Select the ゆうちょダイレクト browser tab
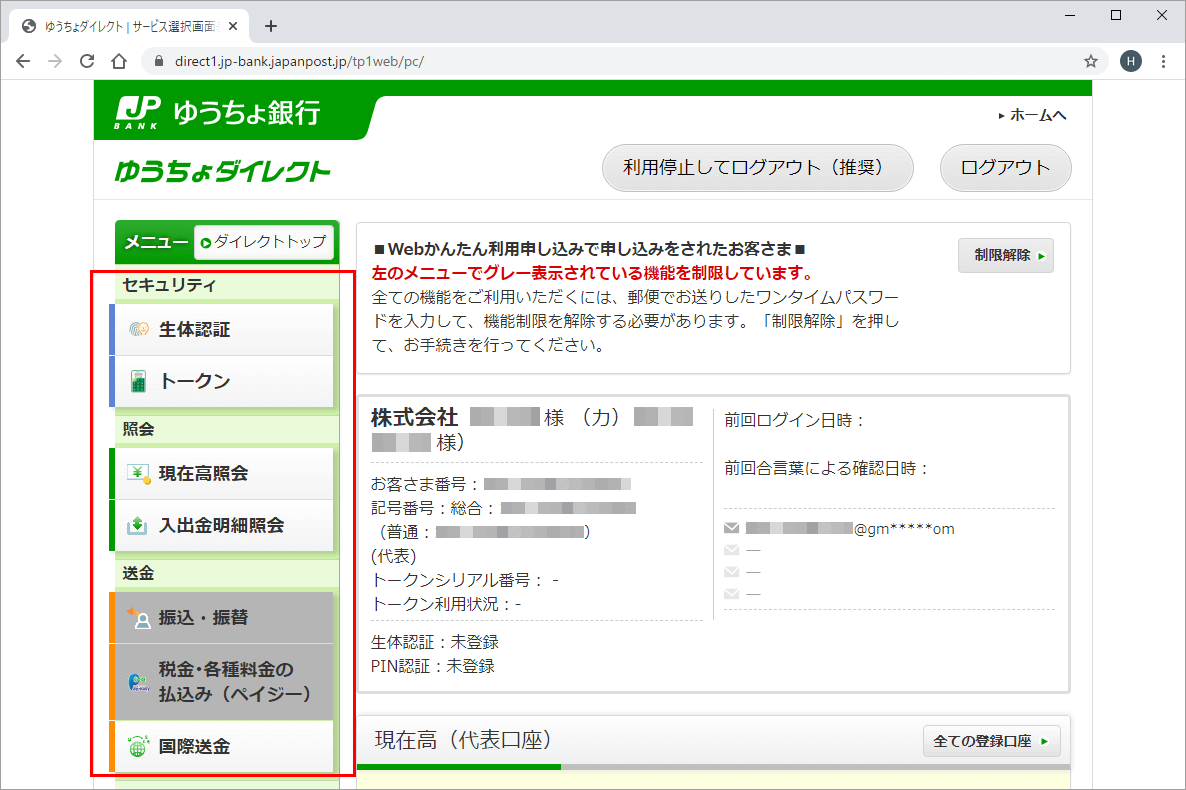This screenshot has height=790, width=1186. 129,26
